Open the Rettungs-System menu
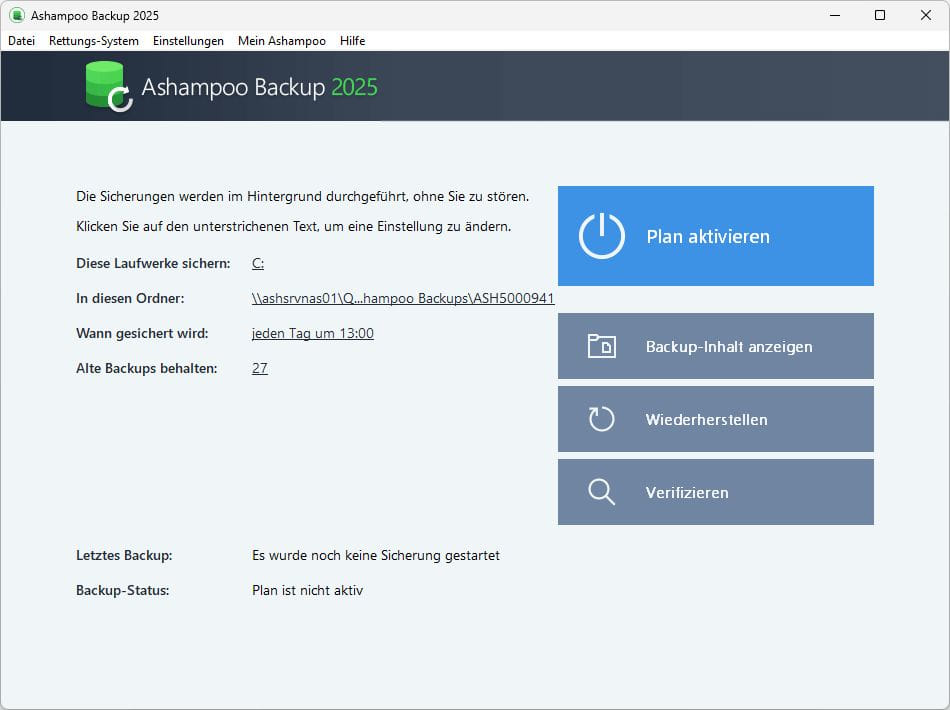950x710 pixels. click(x=93, y=41)
